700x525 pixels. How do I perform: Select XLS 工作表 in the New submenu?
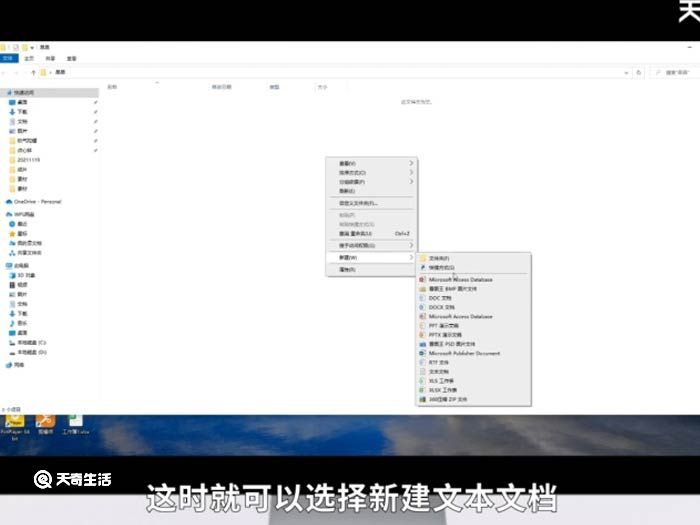pos(474,381)
